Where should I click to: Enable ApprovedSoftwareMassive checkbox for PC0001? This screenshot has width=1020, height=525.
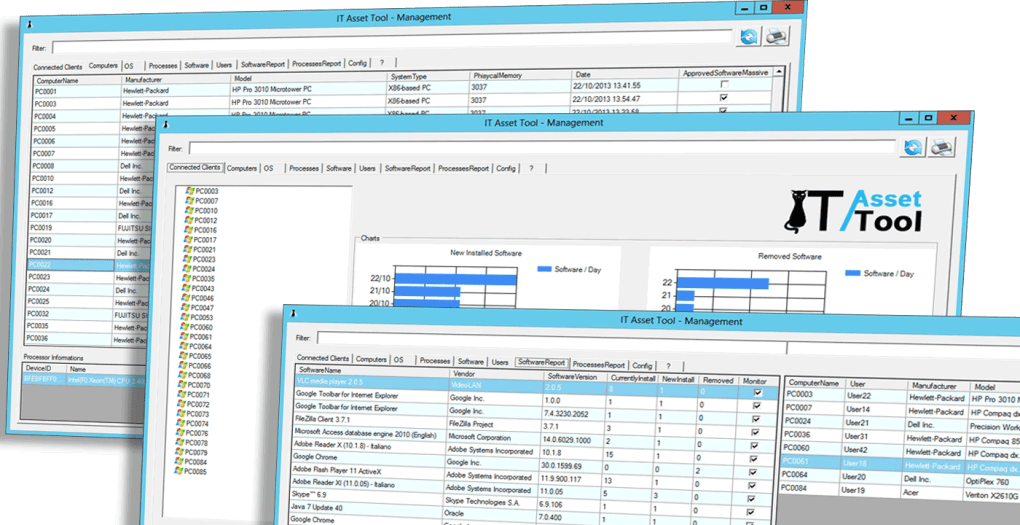tap(723, 86)
